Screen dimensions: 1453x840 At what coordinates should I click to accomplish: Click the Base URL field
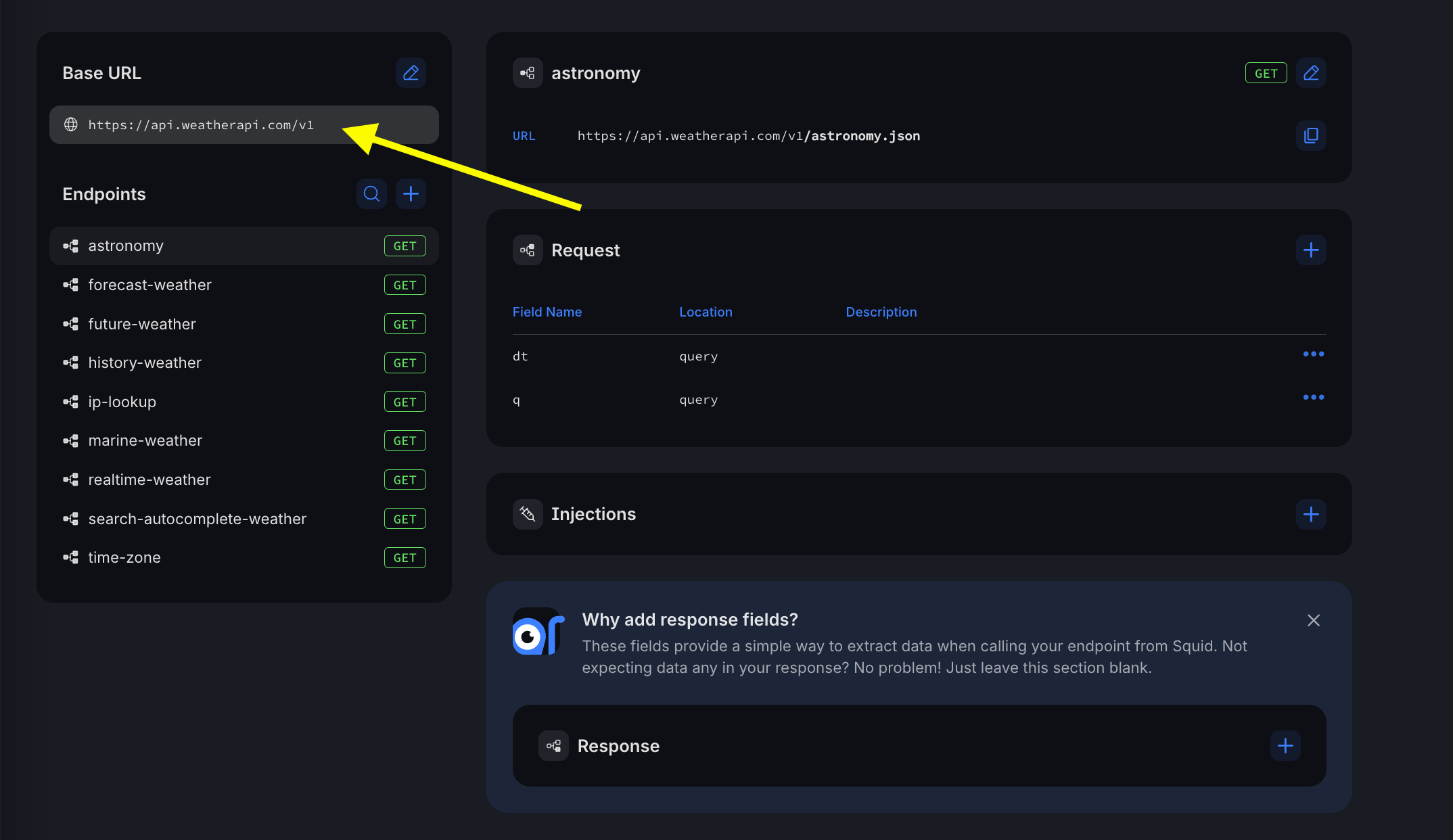click(244, 125)
